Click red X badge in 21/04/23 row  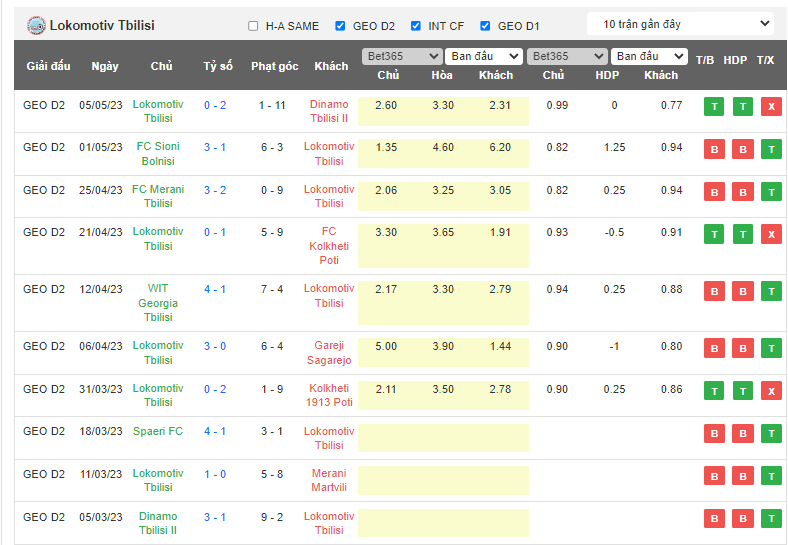(x=771, y=234)
